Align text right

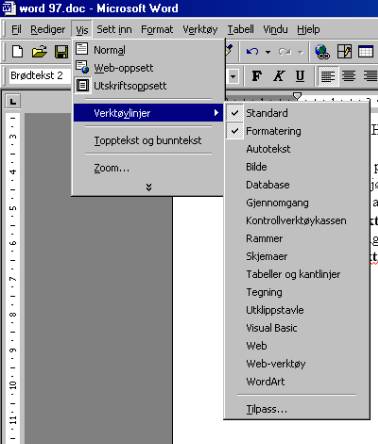(x=370, y=76)
